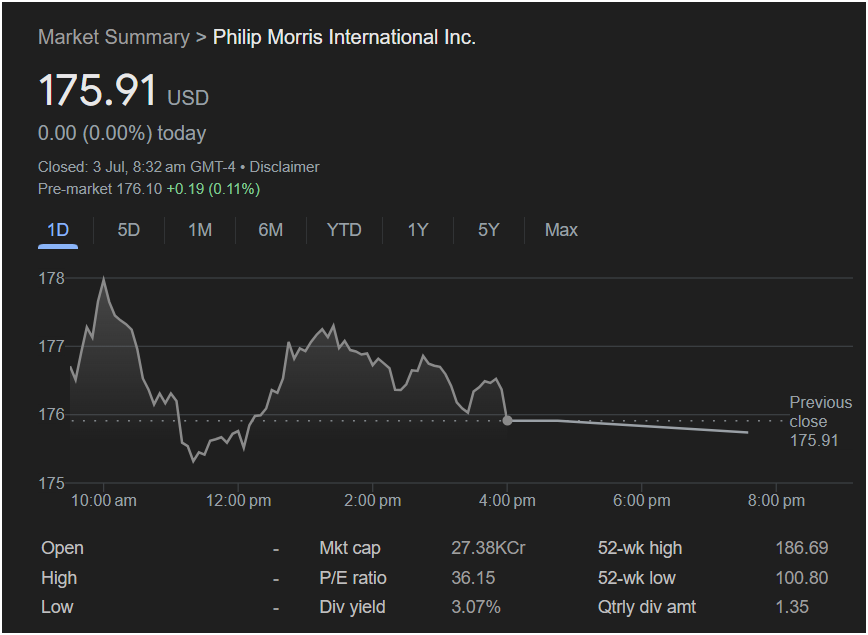
Task: Switch to the 1Y chart range
Action: [418, 230]
